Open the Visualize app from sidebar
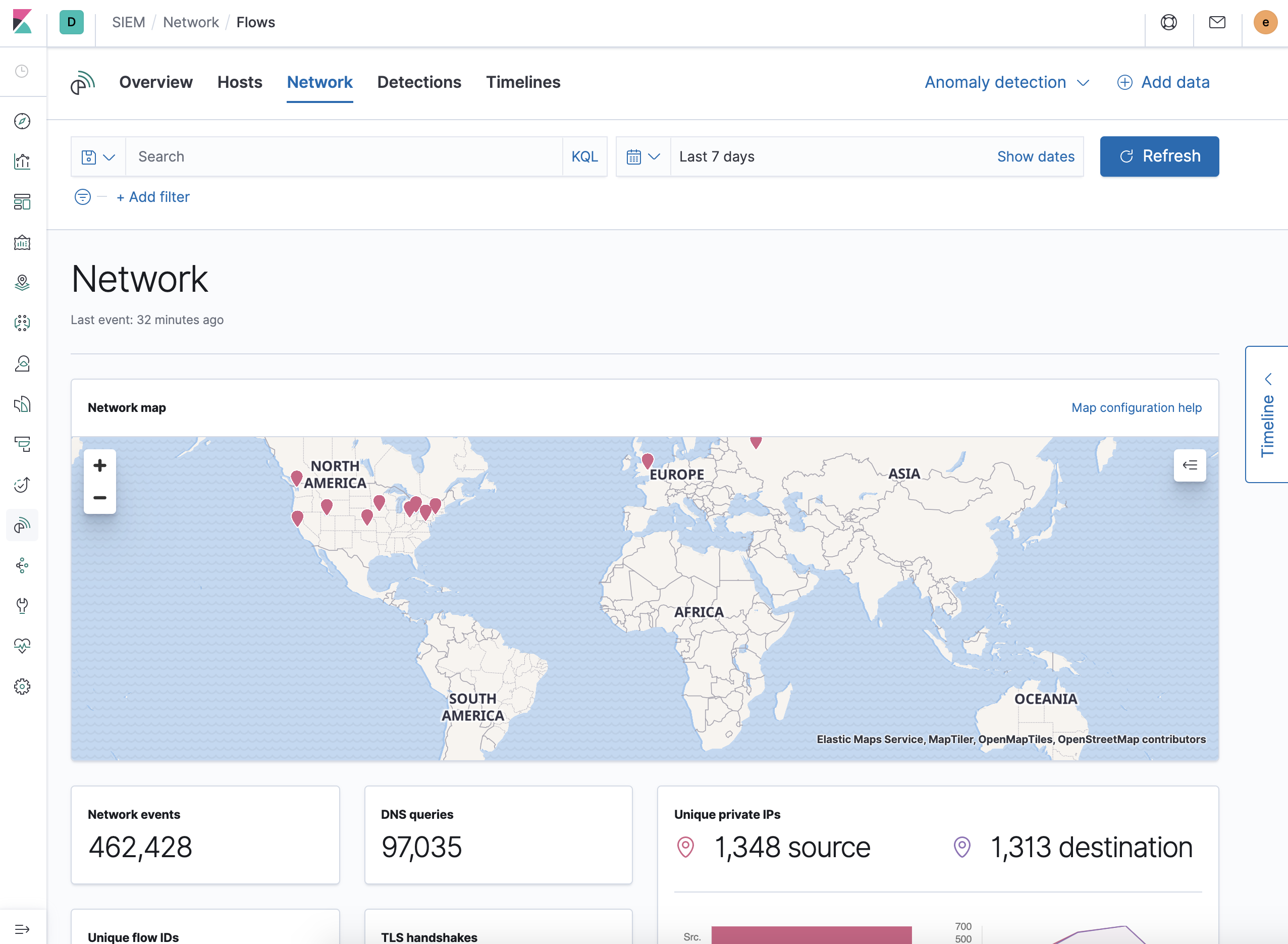Screen dimensions: 1288x944 coord(22,161)
